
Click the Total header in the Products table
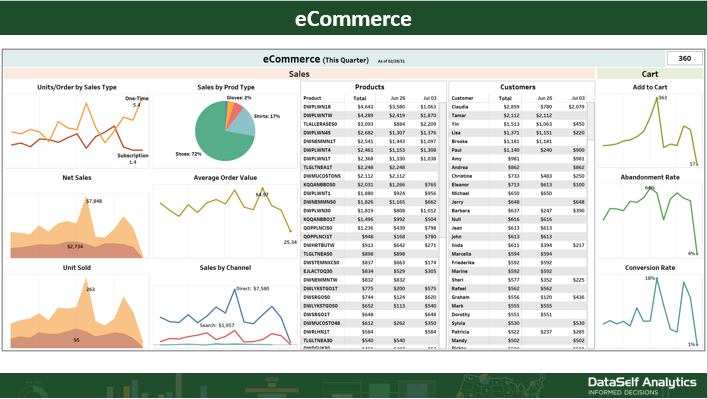359,98
